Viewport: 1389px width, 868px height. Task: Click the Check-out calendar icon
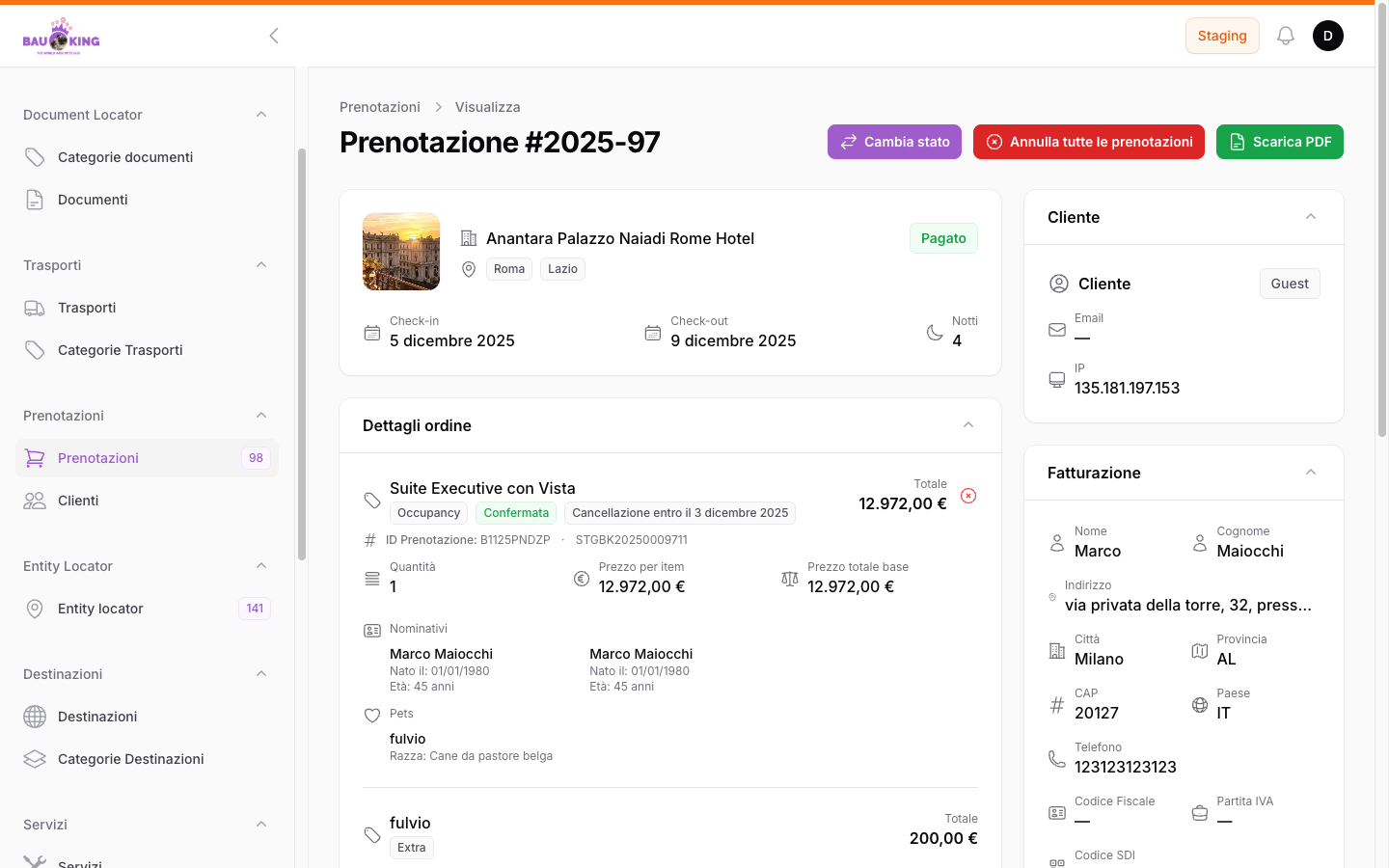point(653,333)
